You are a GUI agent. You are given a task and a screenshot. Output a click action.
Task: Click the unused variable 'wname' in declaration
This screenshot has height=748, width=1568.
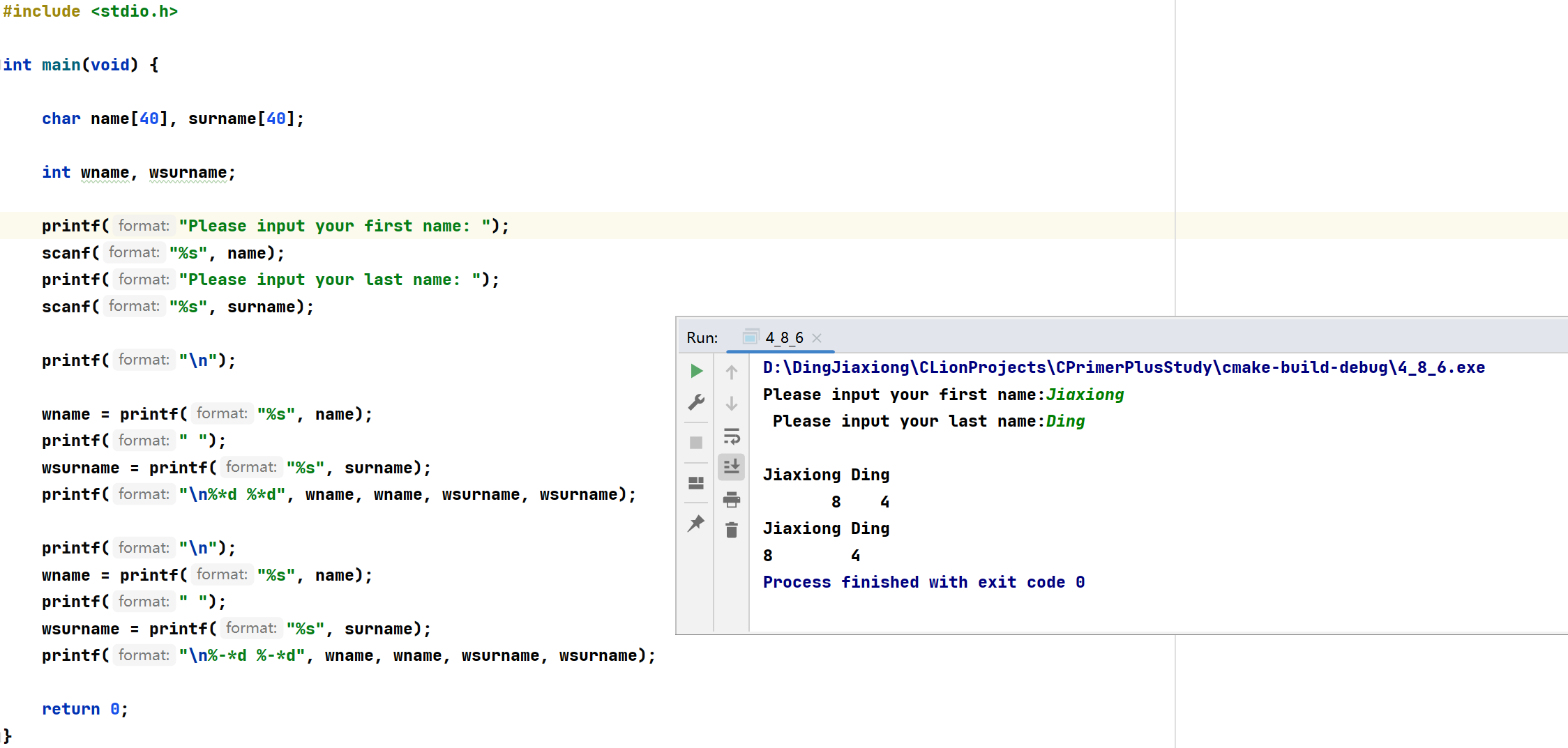pos(105,172)
